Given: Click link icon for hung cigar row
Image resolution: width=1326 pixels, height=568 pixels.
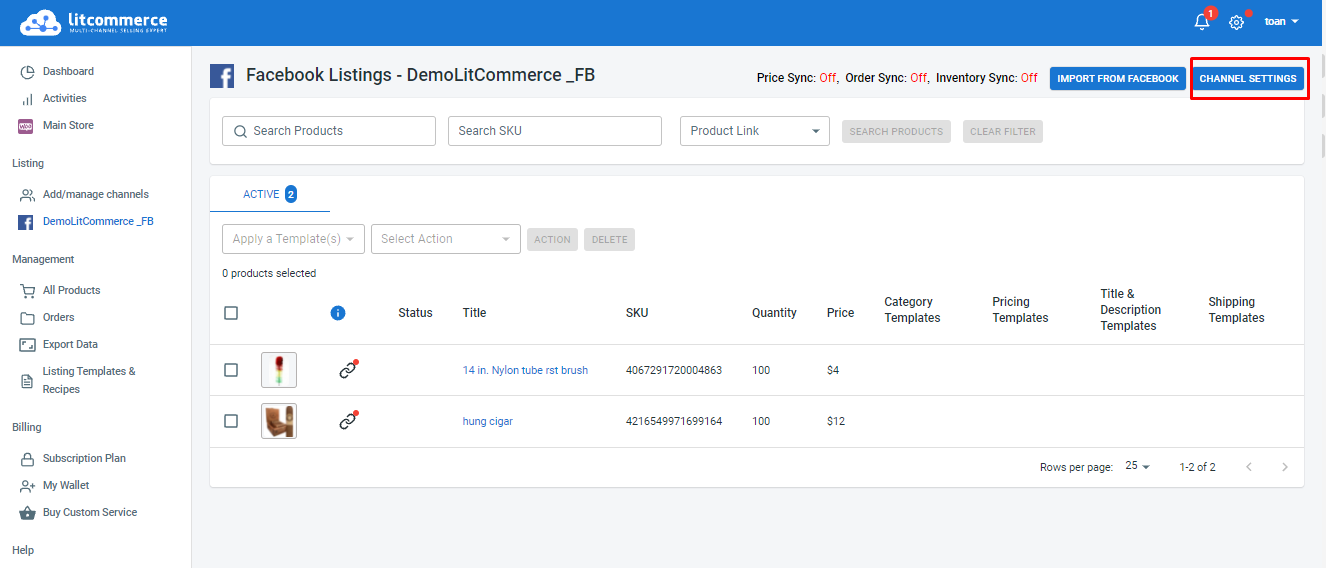Looking at the screenshot, I should coord(347,421).
